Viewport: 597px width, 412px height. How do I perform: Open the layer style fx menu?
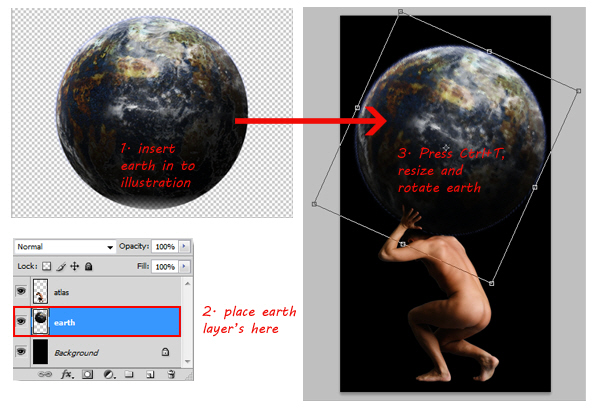(67, 374)
